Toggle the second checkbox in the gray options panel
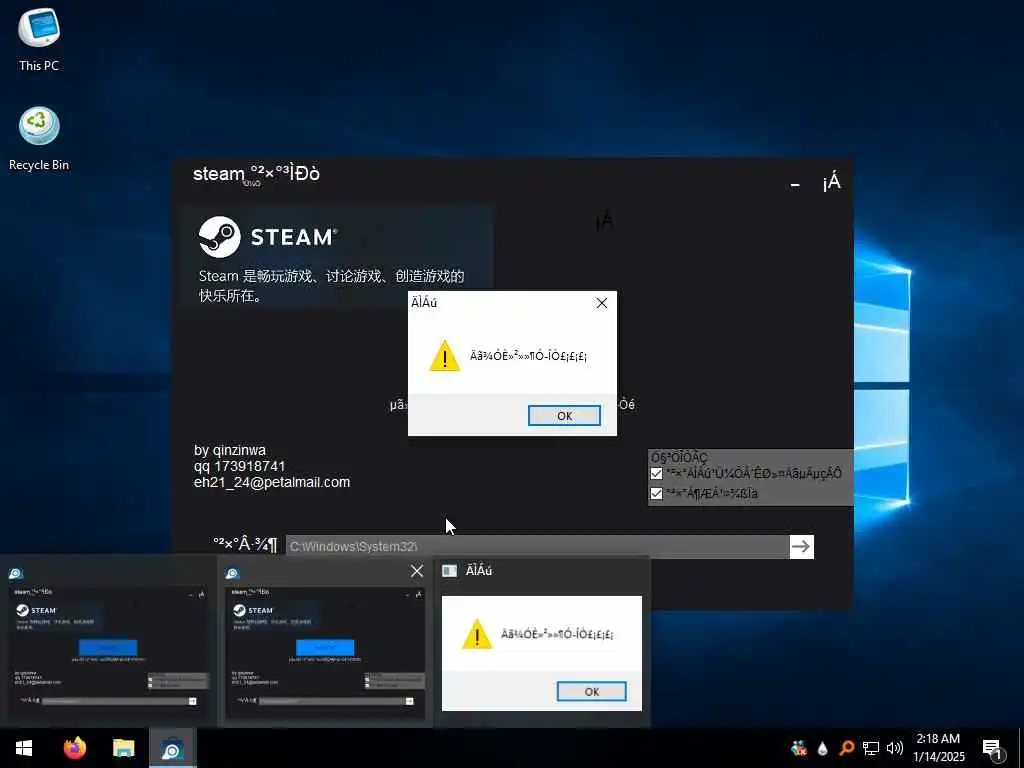 click(x=656, y=493)
